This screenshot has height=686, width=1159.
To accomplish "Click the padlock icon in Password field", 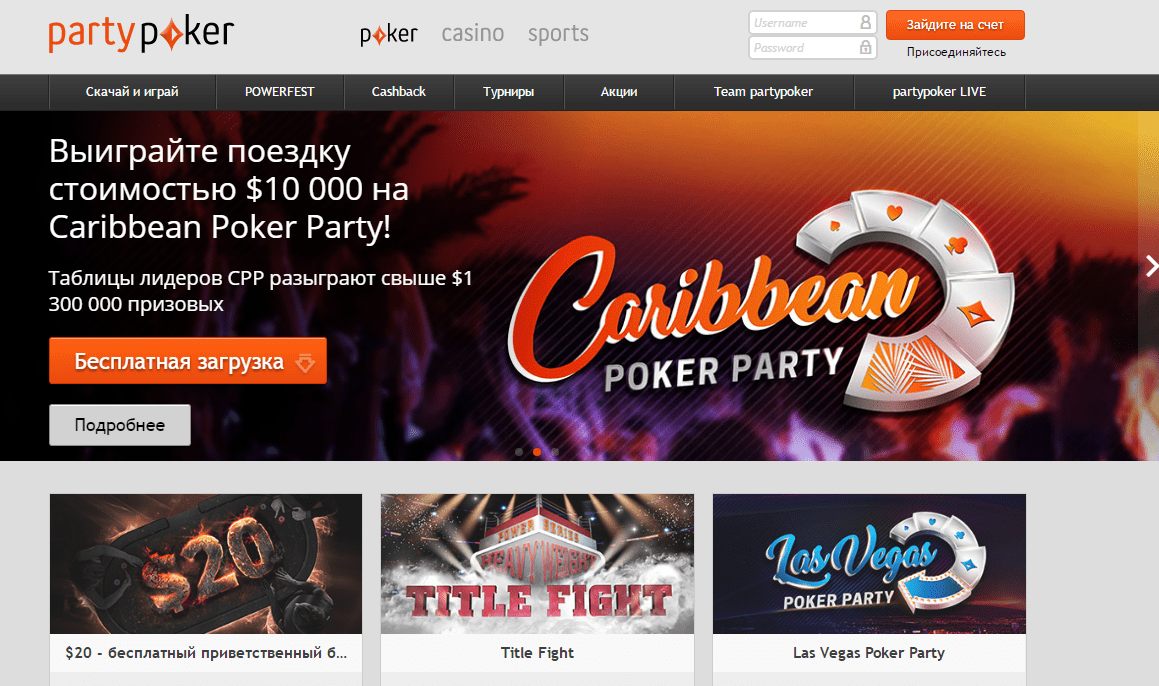I will click(865, 47).
